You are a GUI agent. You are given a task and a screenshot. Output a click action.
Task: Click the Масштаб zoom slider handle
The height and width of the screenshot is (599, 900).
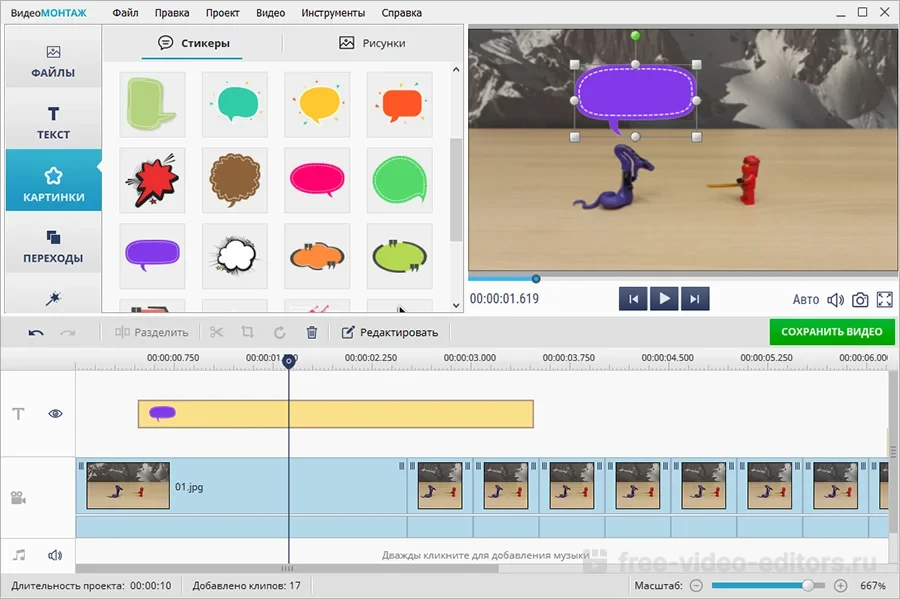(820, 585)
